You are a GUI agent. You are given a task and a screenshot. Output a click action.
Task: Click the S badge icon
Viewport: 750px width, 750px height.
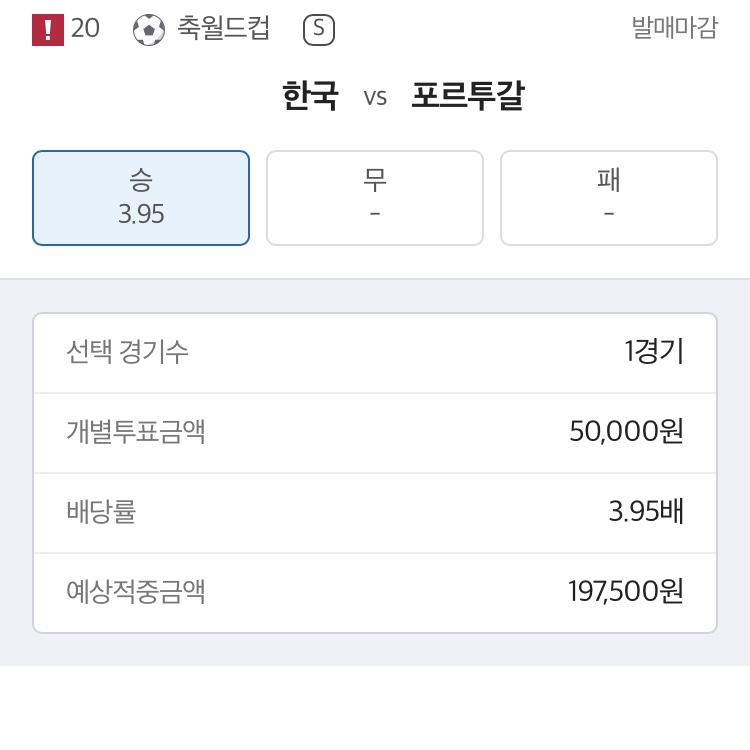click(318, 30)
